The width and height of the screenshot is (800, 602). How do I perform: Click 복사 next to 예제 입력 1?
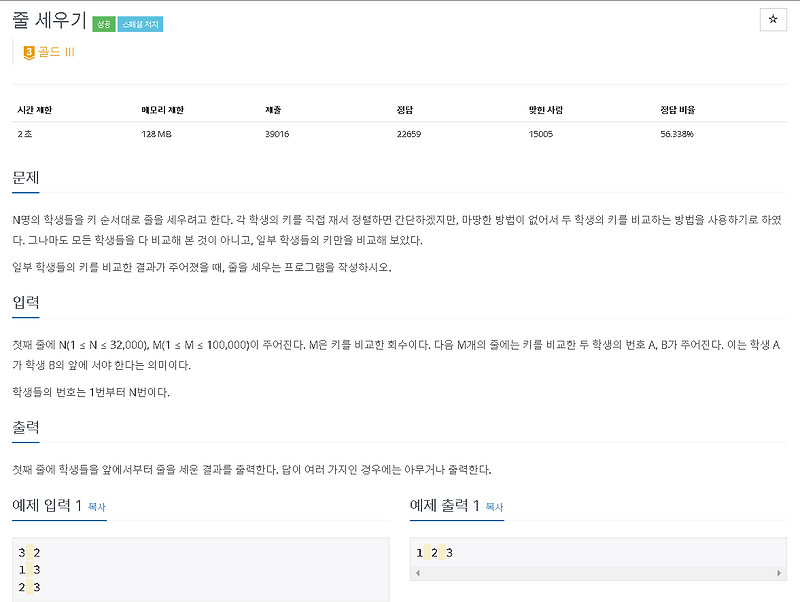[99, 508]
